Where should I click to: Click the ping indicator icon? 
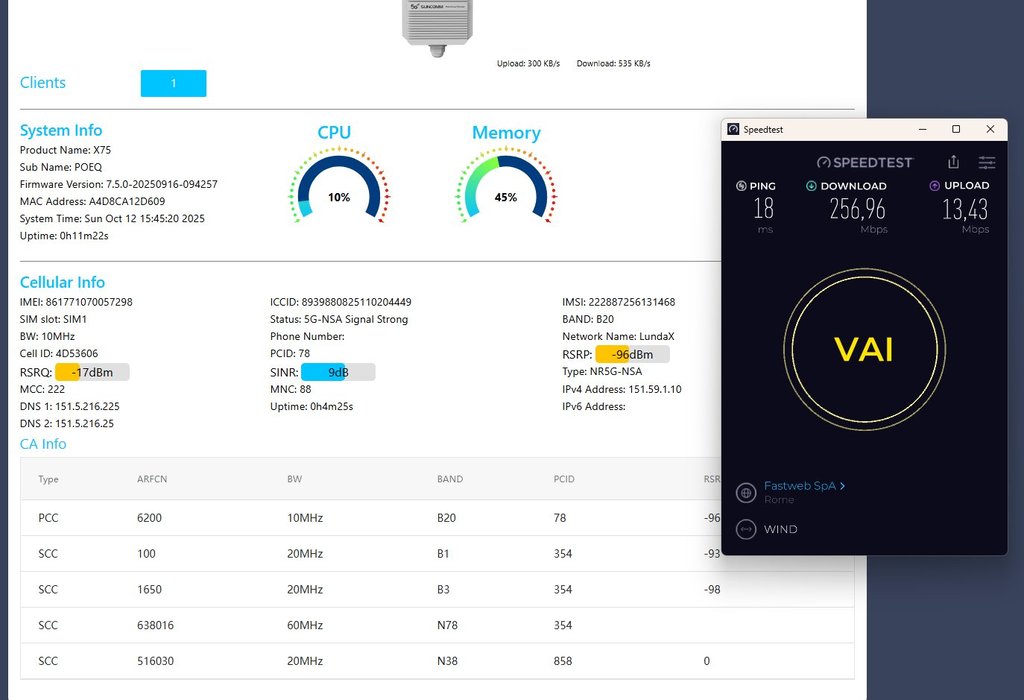point(741,186)
